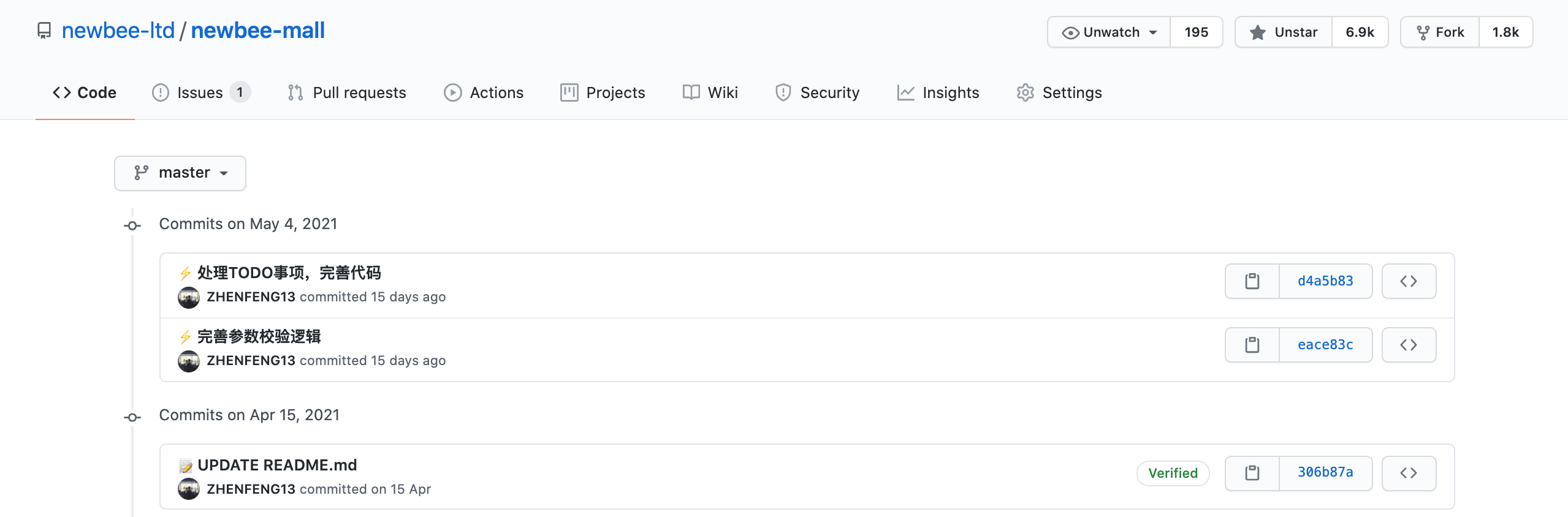Open repository Settings tab
The height and width of the screenshot is (517, 1568).
tap(1059, 92)
